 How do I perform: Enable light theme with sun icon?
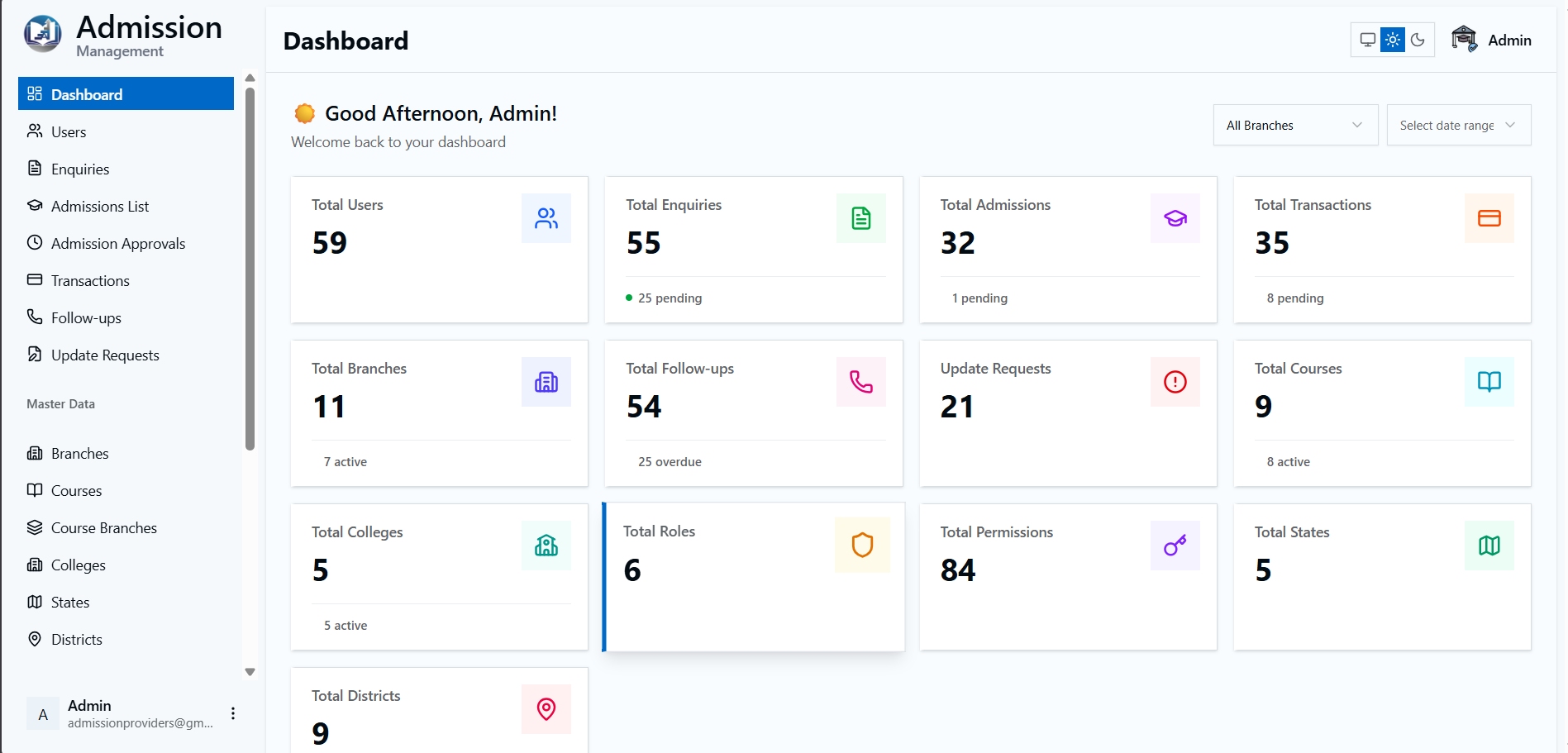tap(1393, 40)
